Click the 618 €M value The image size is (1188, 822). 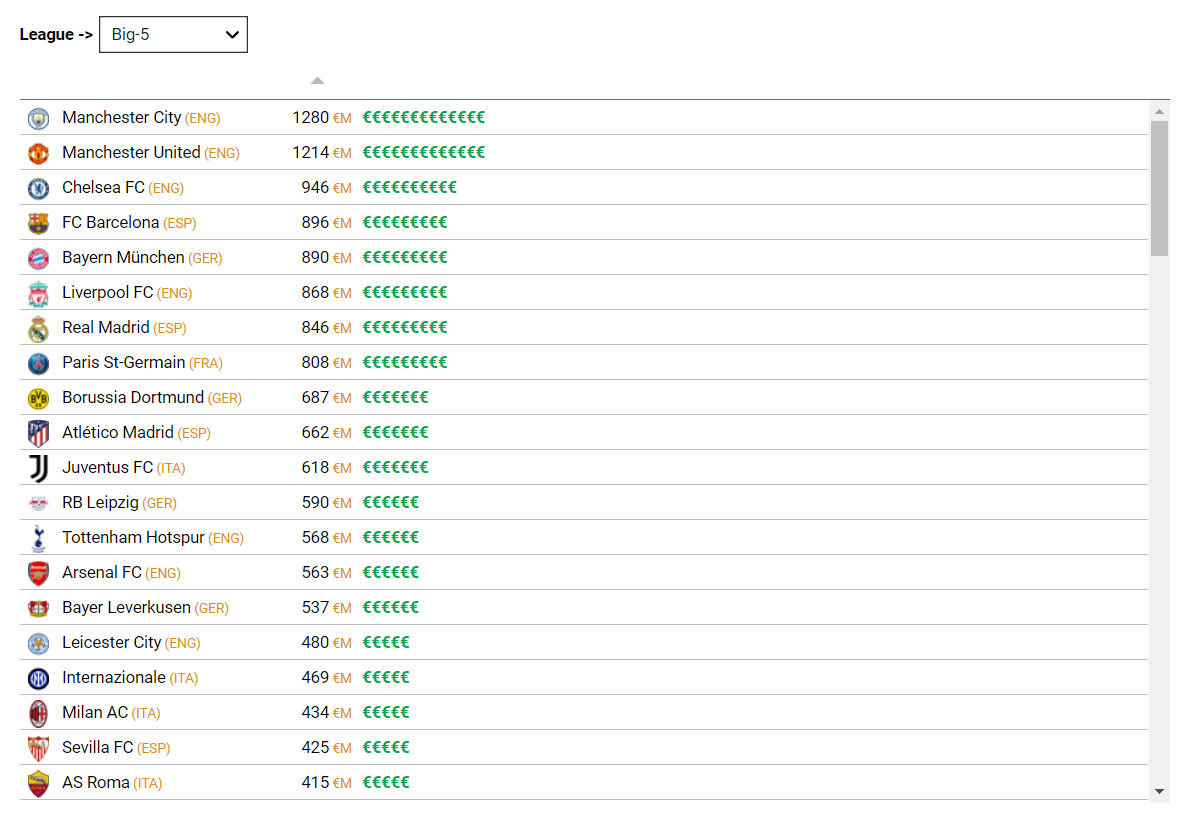(327, 467)
